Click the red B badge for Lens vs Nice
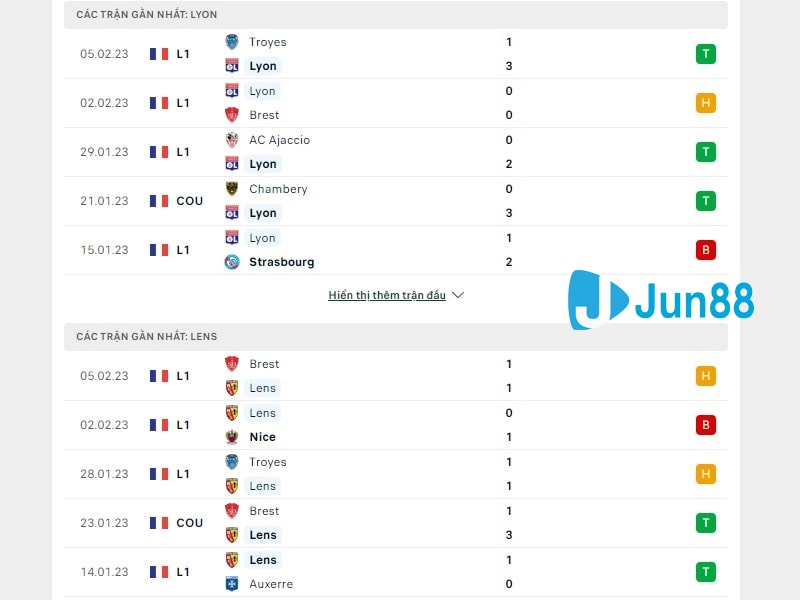This screenshot has width=800, height=600. pos(706,425)
